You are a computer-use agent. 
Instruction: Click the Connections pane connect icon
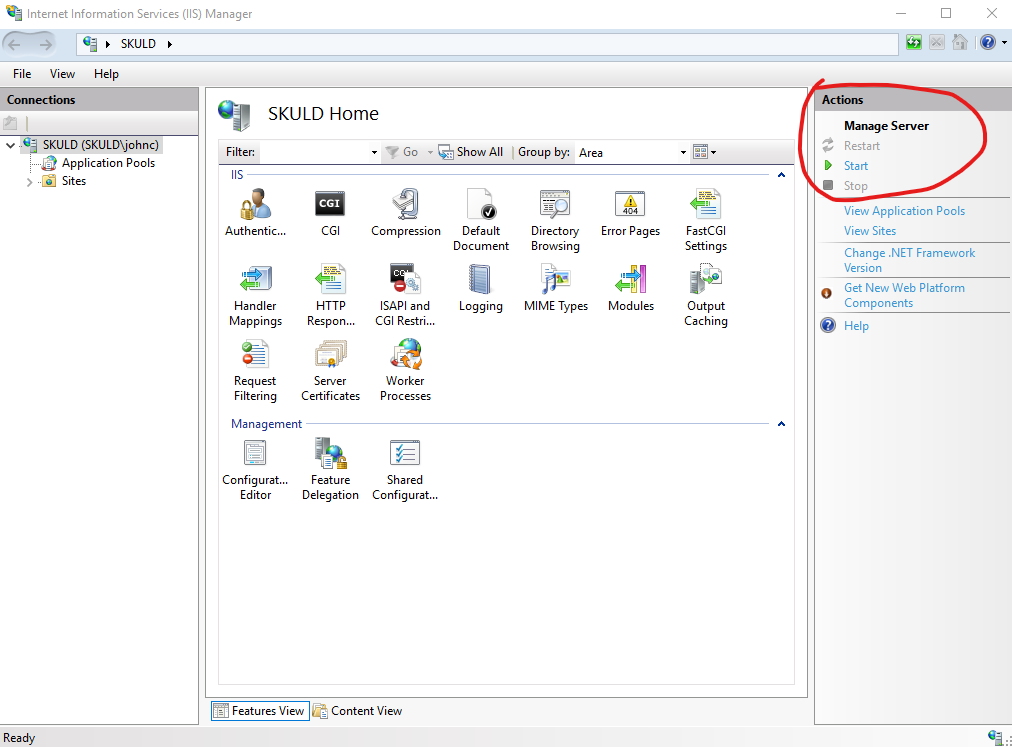pos(10,123)
